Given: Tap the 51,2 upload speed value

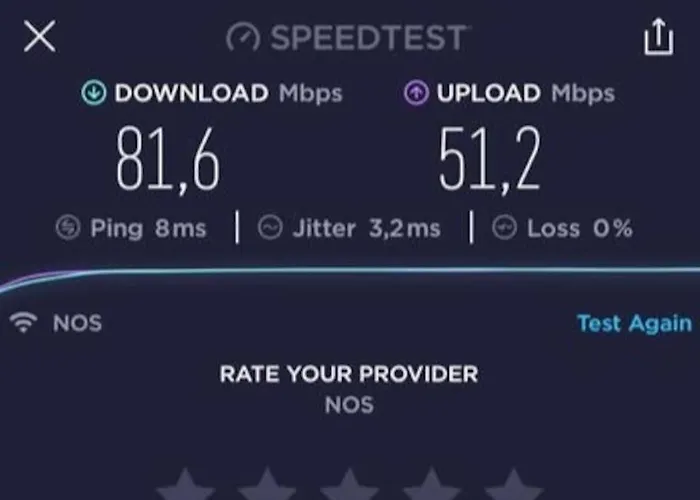Looking at the screenshot, I should [490, 160].
